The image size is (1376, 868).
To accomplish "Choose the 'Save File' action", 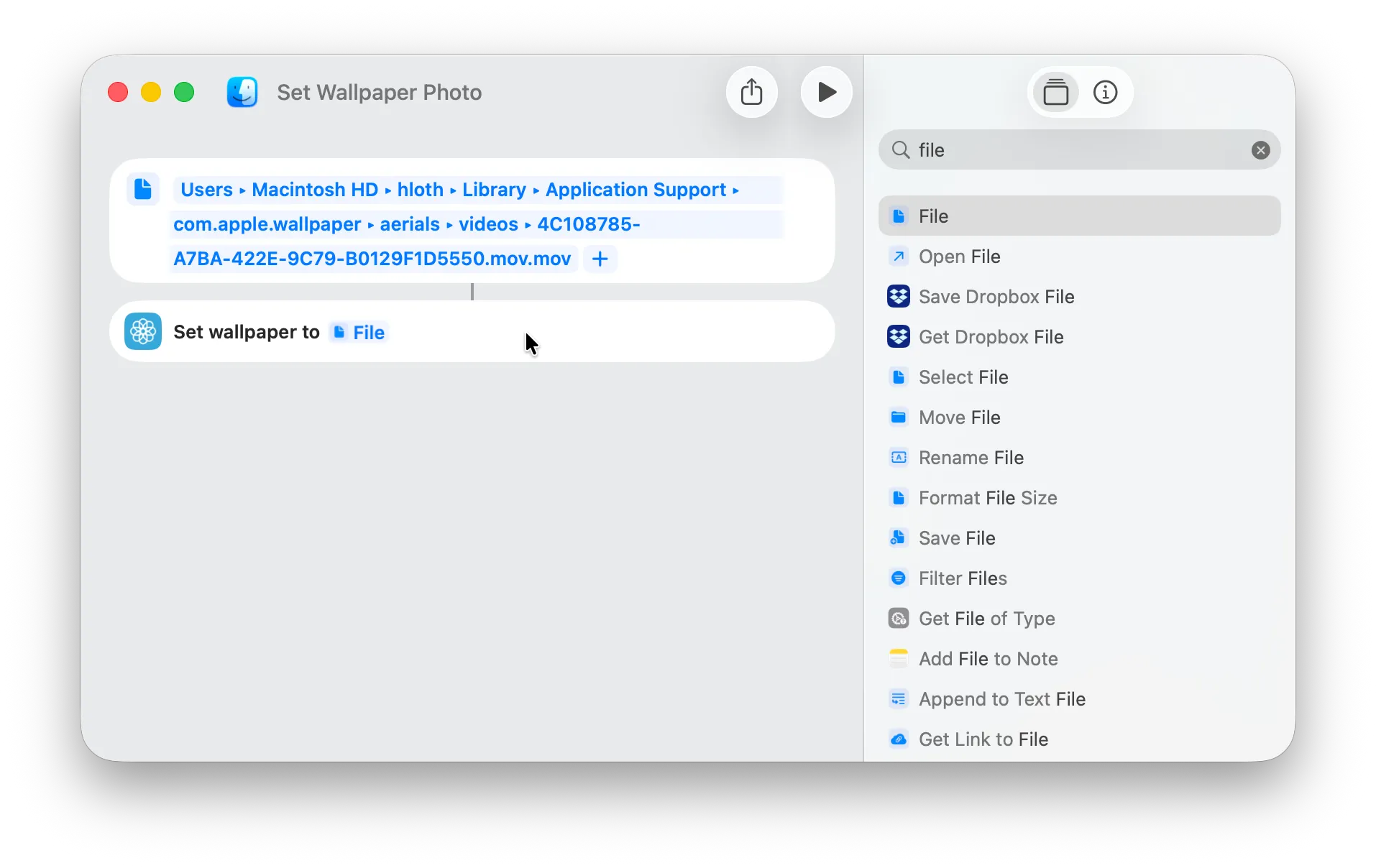I will [x=1079, y=538].
